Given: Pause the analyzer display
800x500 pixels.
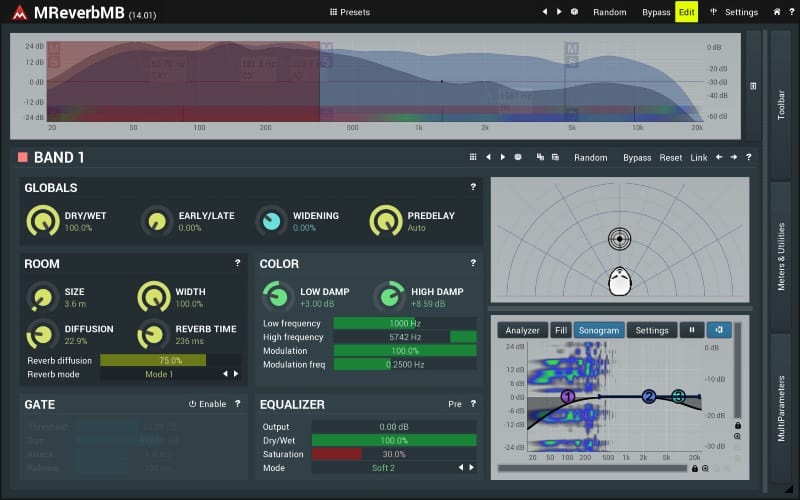Looking at the screenshot, I should click(x=692, y=330).
